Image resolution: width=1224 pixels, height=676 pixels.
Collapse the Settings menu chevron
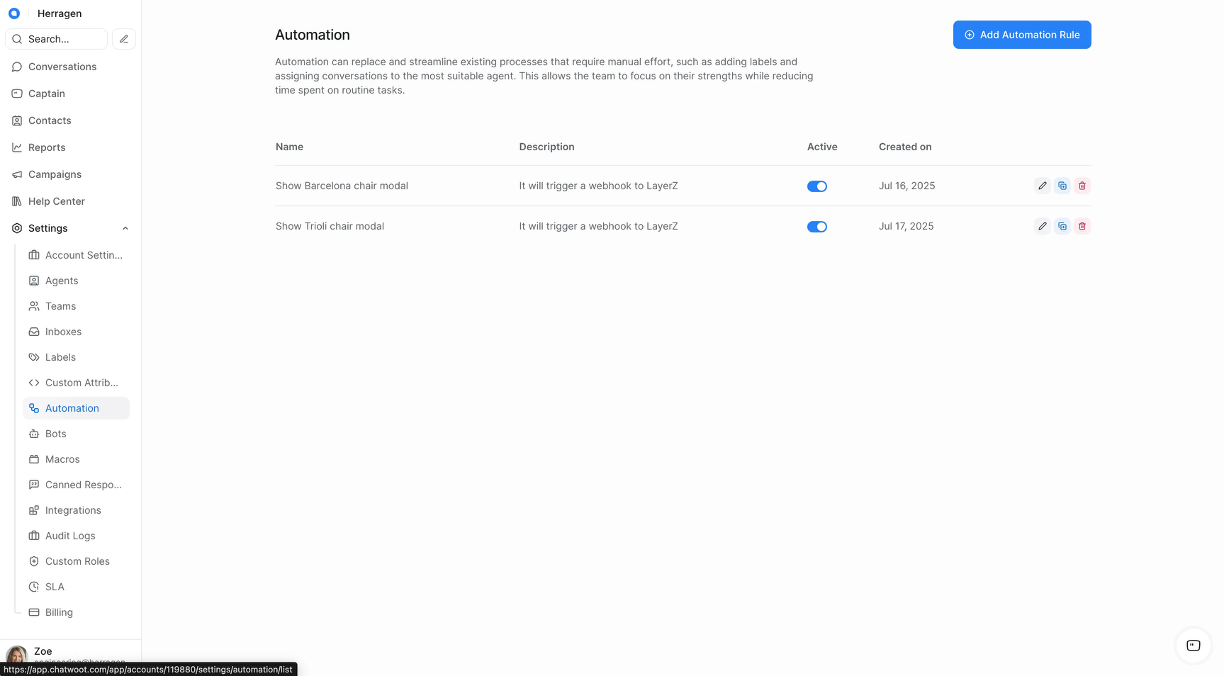click(x=125, y=228)
